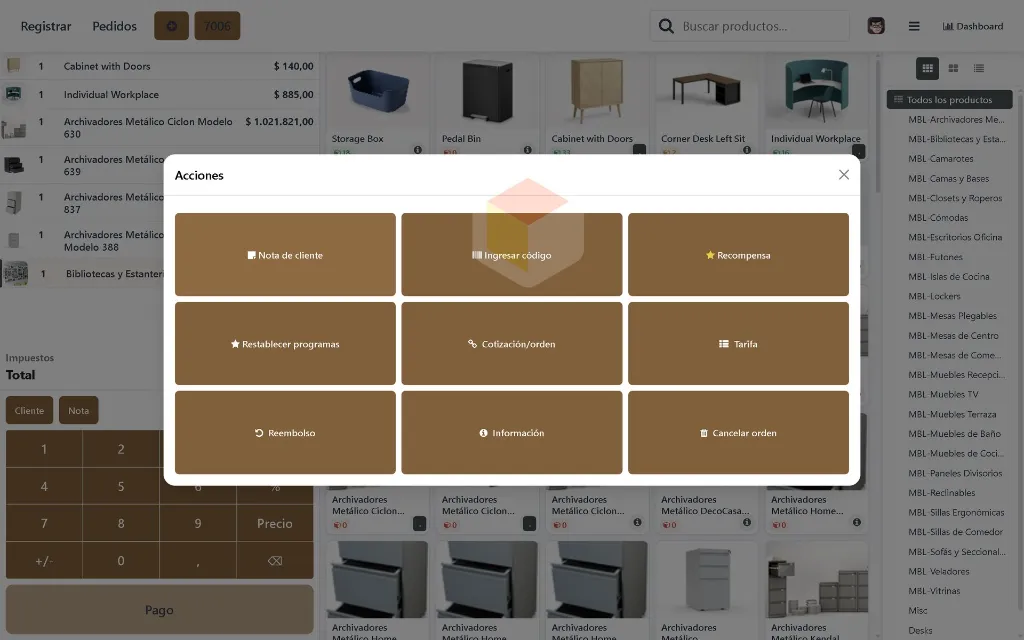This screenshot has width=1024, height=640.
Task: Select MBL-Muebles de Baño category
Action: [954, 434]
